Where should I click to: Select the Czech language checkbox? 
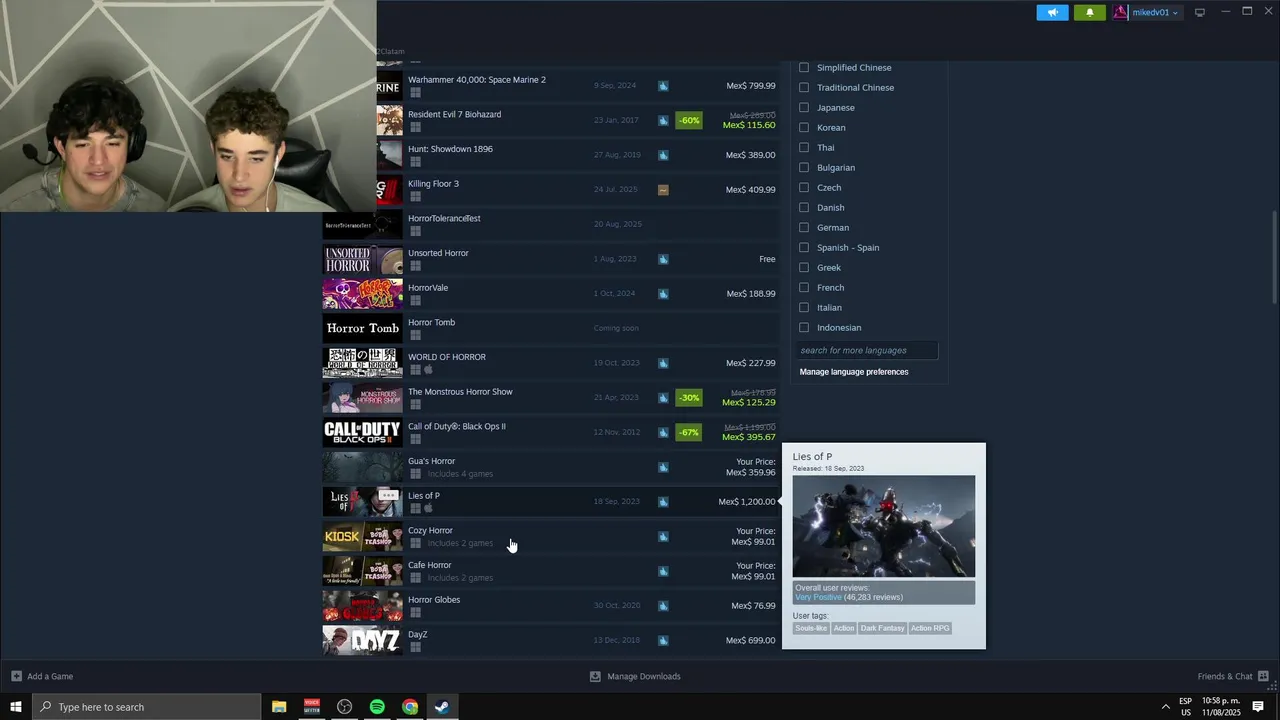[804, 187]
